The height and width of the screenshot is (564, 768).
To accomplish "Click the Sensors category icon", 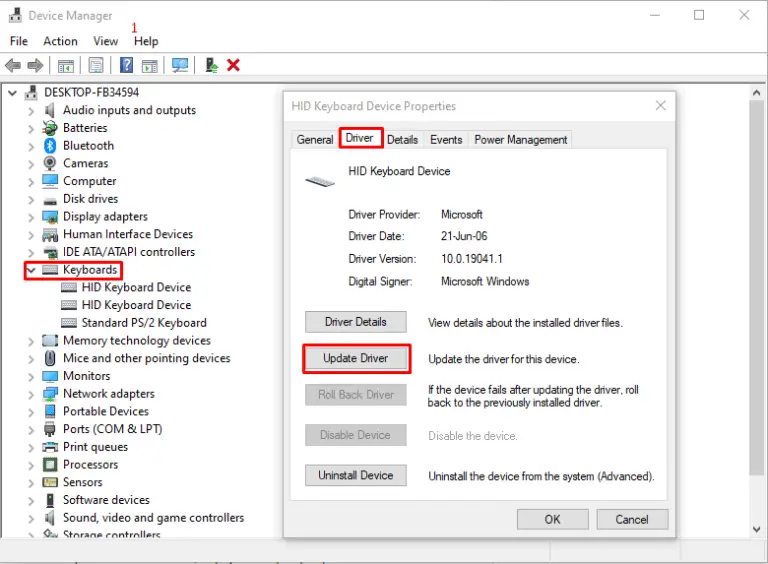I will click(50, 482).
